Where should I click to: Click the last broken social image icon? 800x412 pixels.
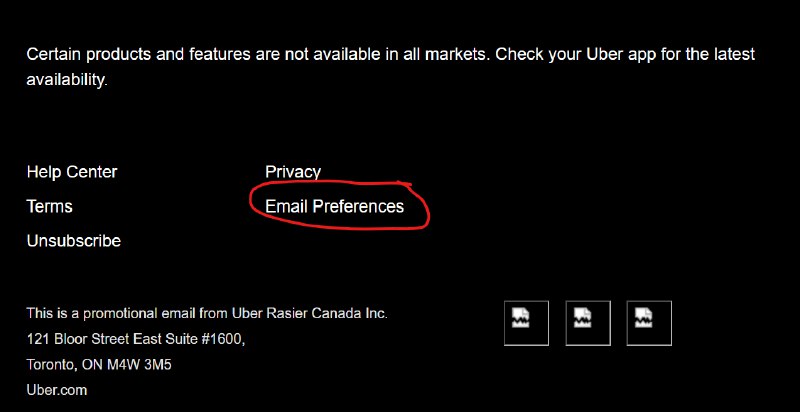pos(649,323)
